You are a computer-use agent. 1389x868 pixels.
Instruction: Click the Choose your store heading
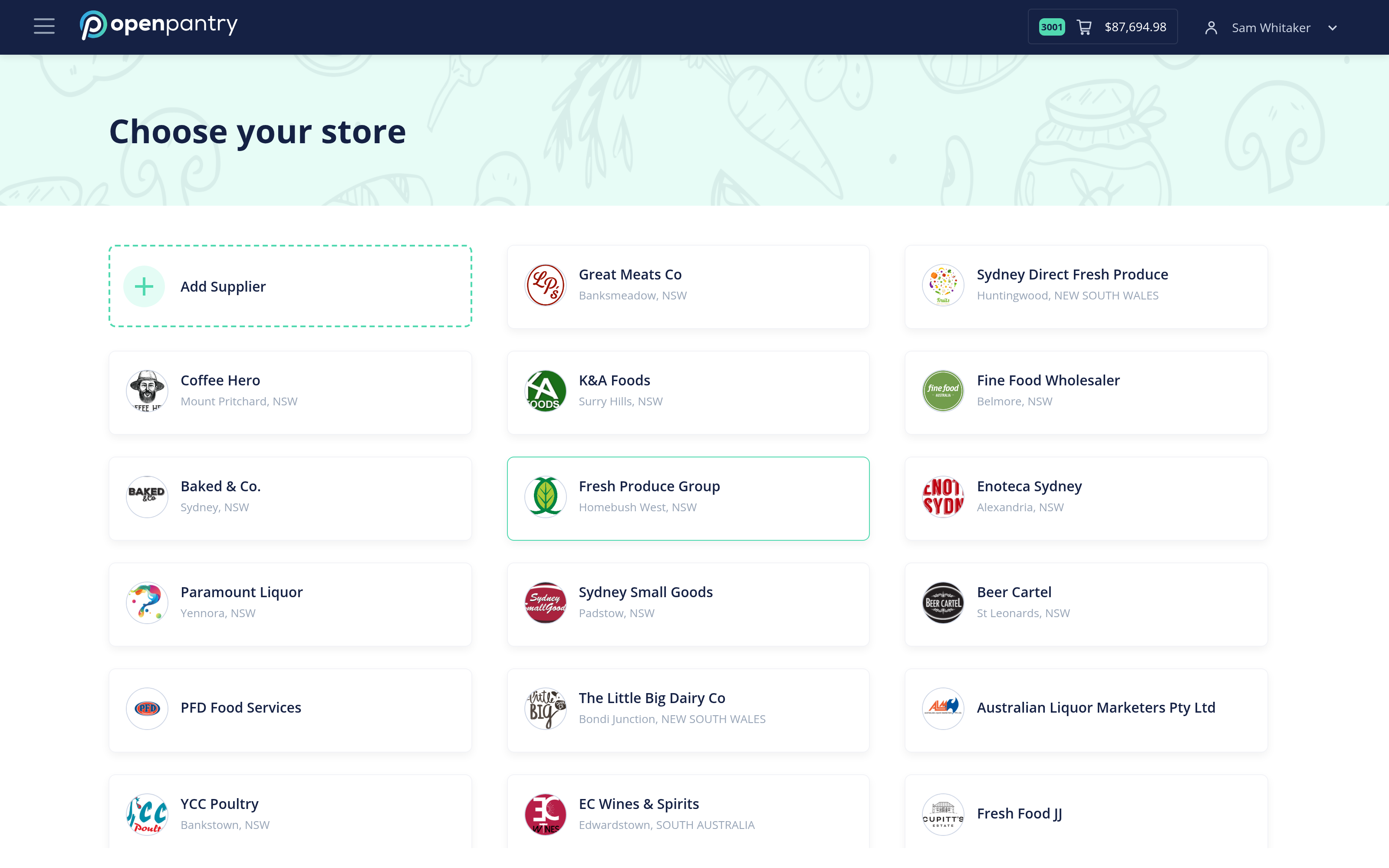point(258,132)
